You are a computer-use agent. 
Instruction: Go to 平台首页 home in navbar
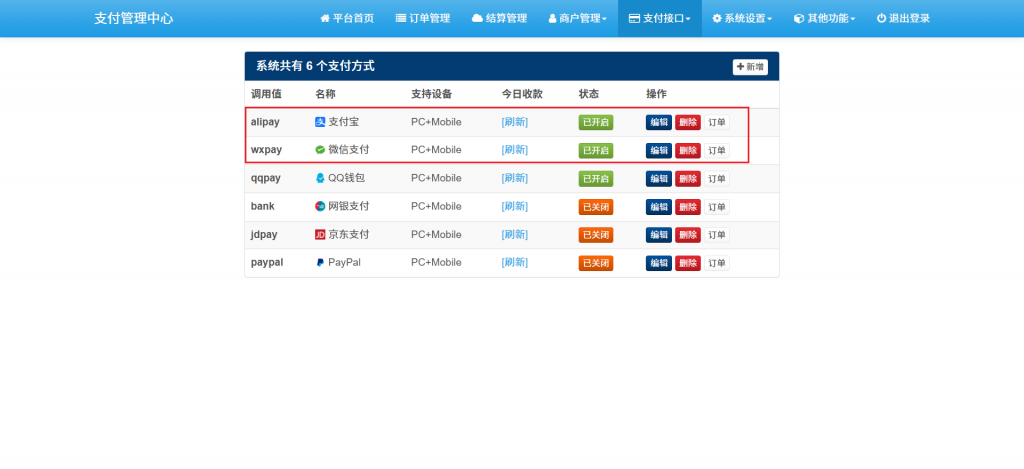[x=346, y=18]
